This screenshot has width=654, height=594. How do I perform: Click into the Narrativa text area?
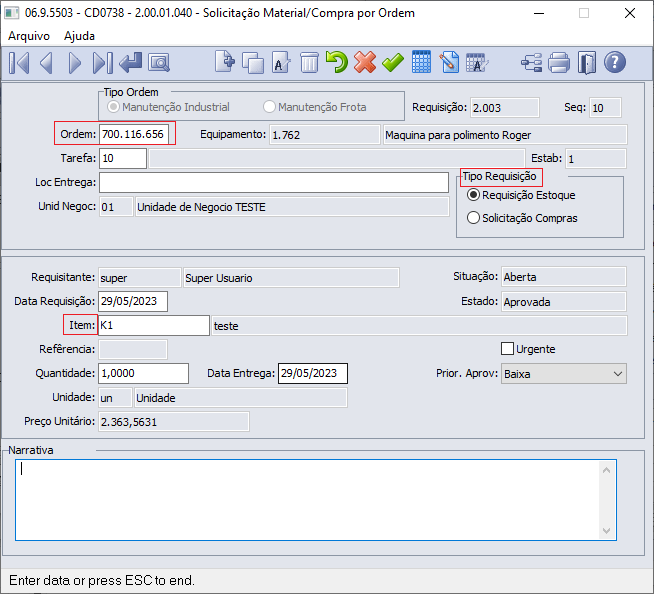308,497
